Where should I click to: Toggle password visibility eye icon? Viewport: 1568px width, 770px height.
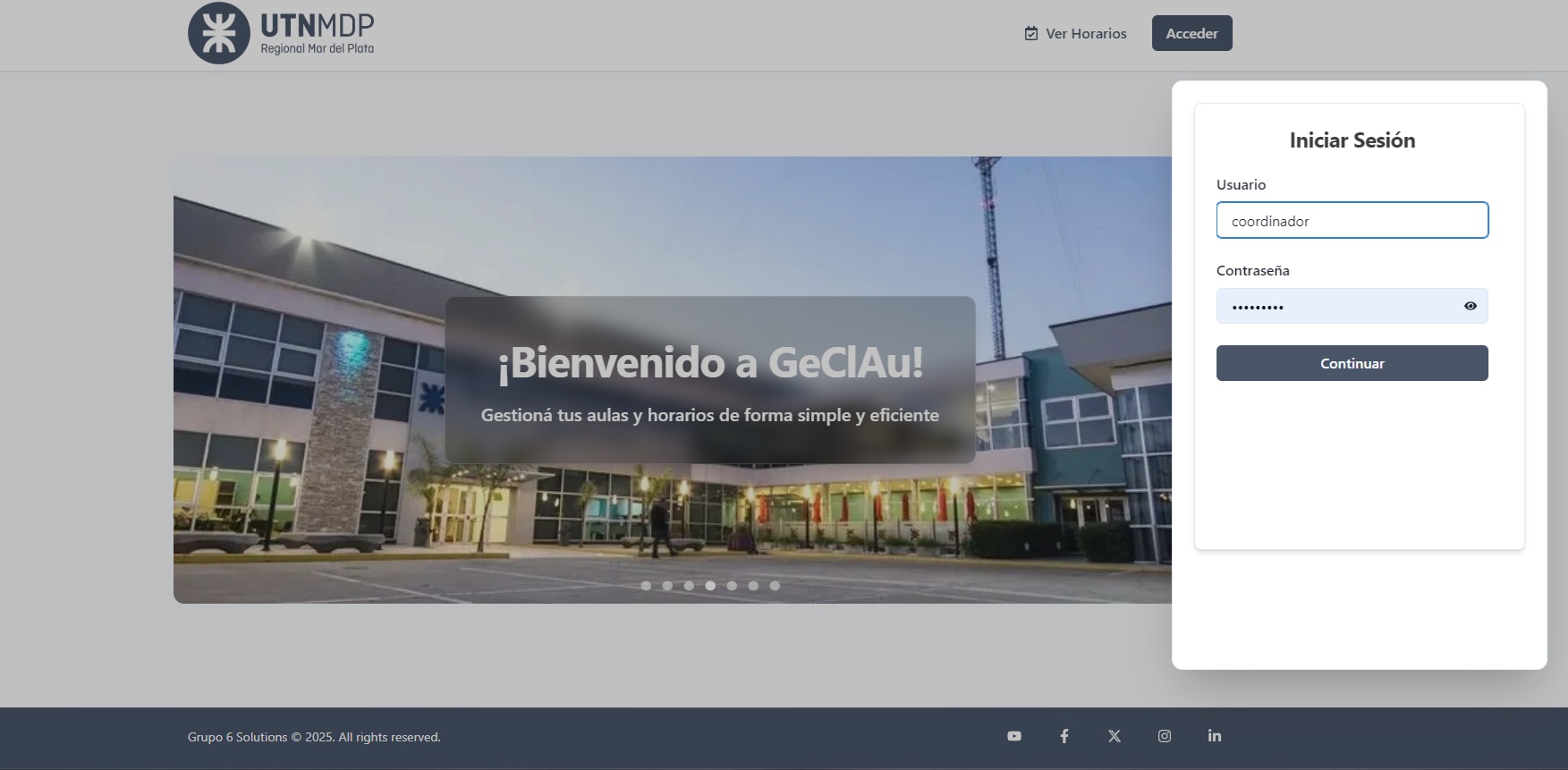[x=1471, y=306]
